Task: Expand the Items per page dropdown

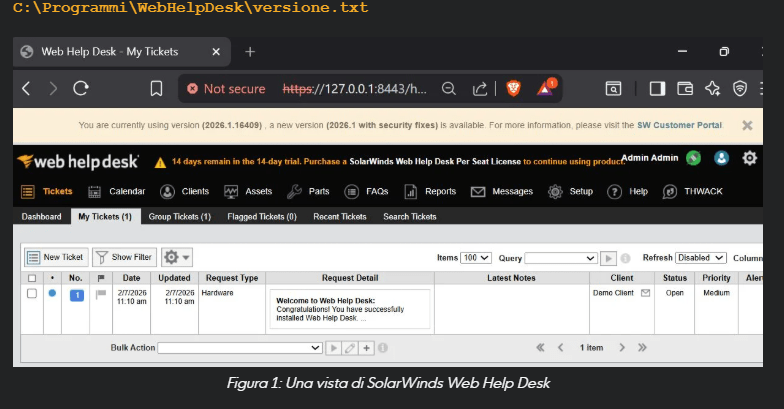Action: [x=476, y=258]
